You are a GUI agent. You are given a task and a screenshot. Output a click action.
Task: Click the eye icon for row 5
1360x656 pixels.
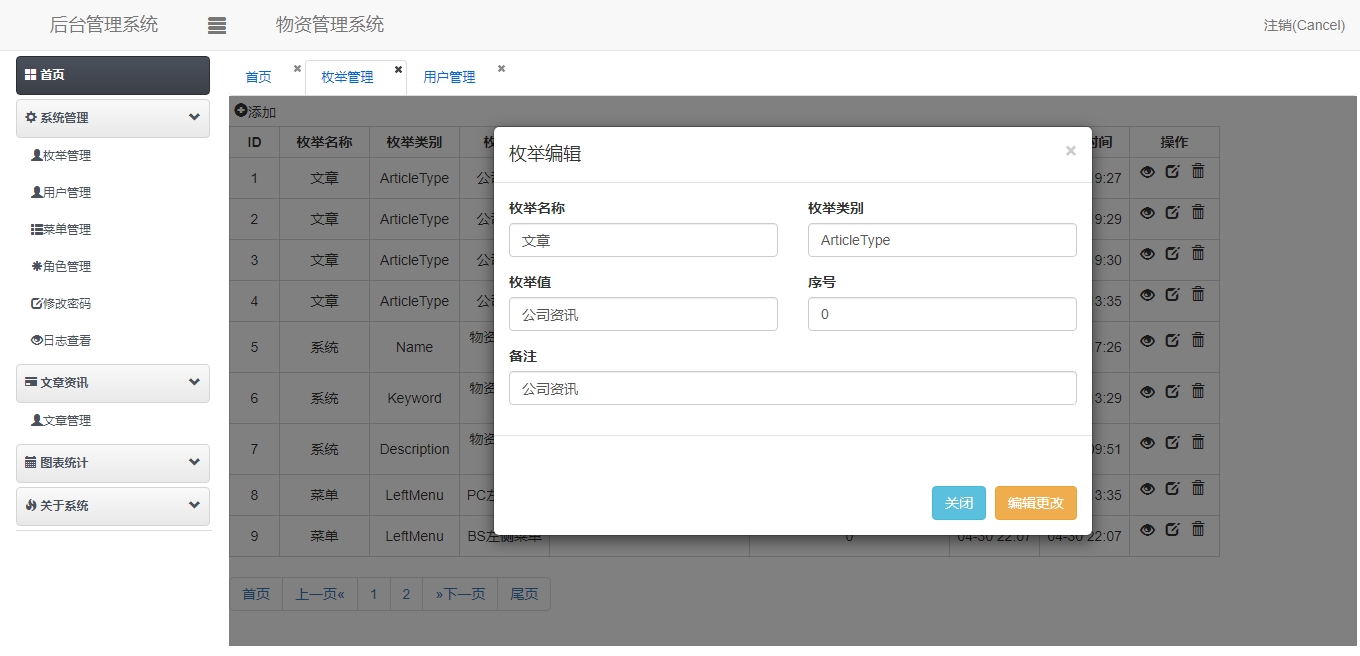[1147, 340]
